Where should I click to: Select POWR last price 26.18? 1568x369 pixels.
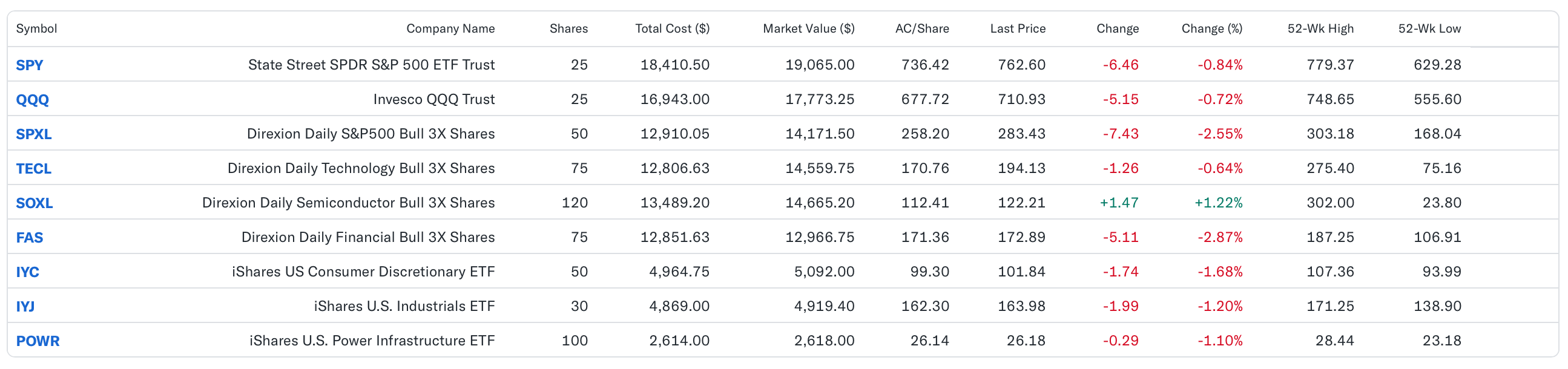1026,341
